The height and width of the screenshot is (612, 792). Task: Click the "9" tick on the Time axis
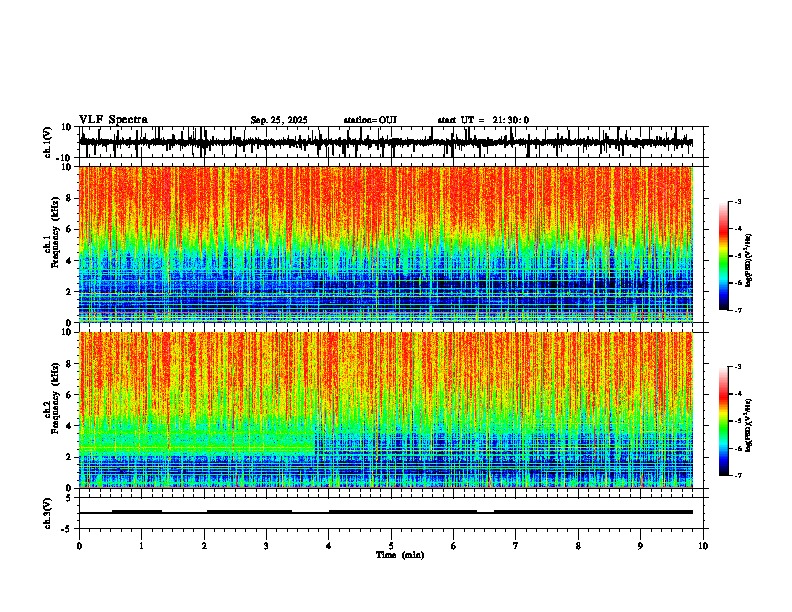pyautogui.click(x=640, y=546)
